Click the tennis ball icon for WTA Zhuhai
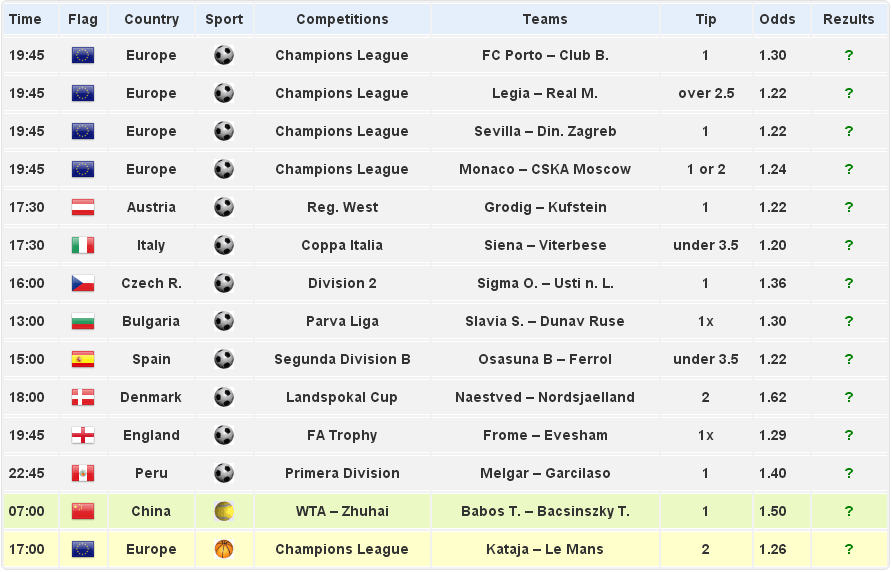 [224, 512]
